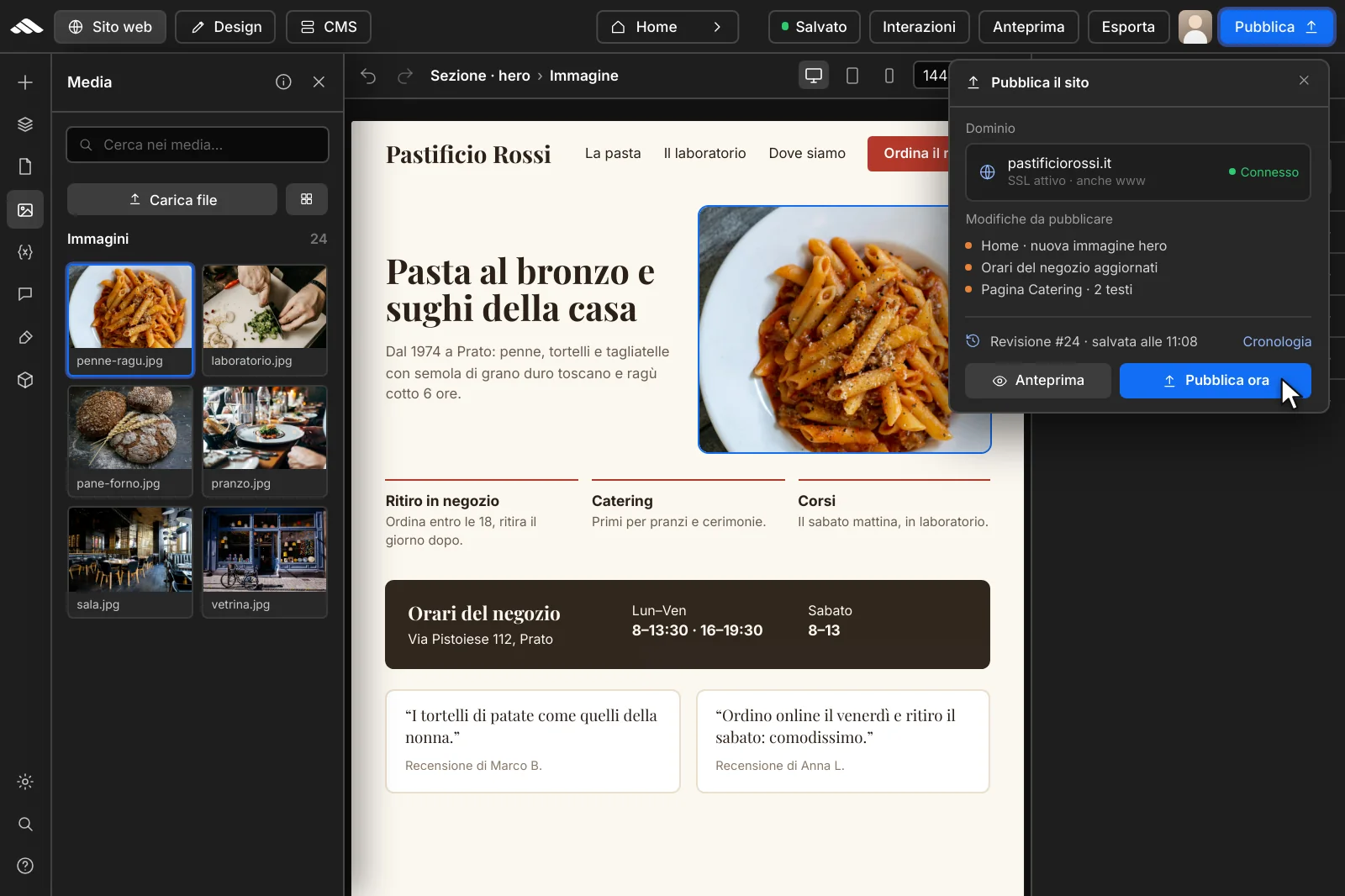Open the Styles paint icon in sidebar
The height and width of the screenshot is (896, 1345).
point(25,337)
